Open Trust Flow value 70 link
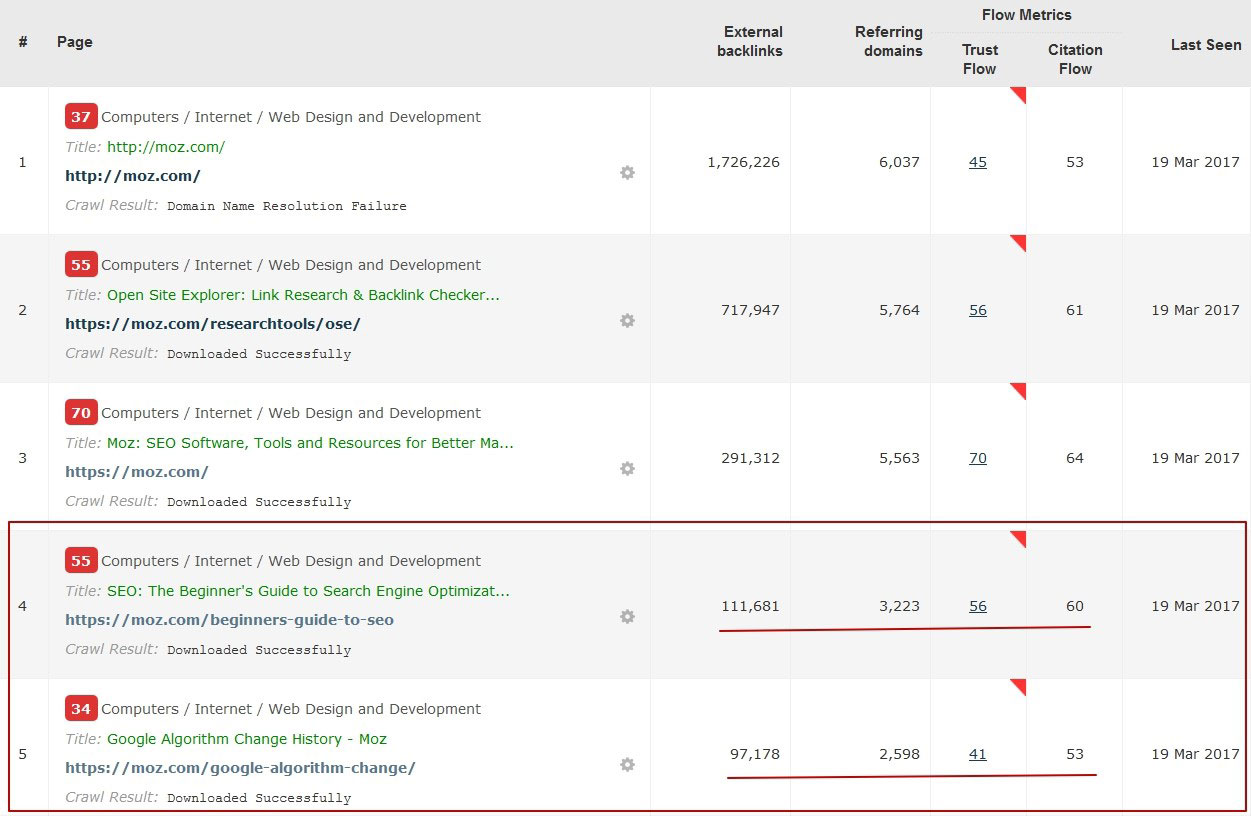Screen dimensions: 1251x816 click(x=978, y=458)
